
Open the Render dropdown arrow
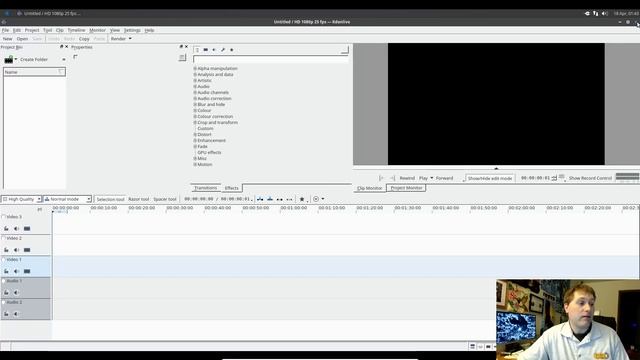pyautogui.click(x=130, y=39)
